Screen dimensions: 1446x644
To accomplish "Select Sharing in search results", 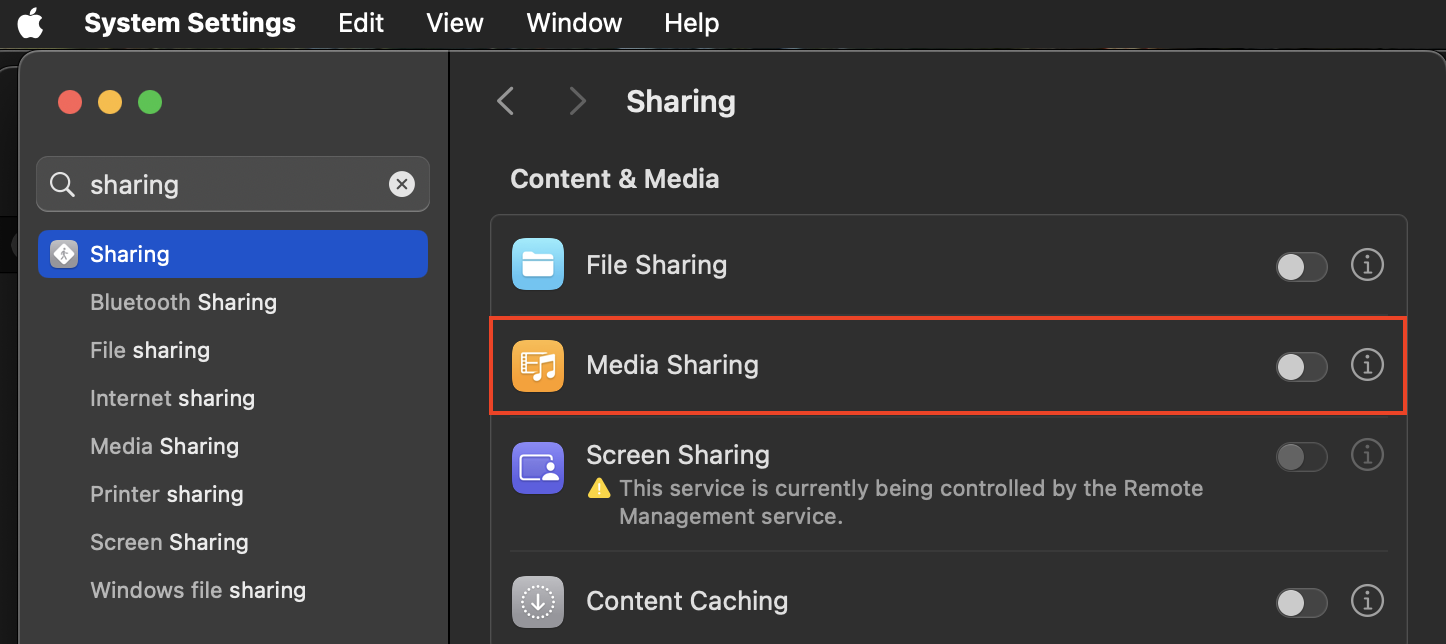I will (x=233, y=254).
